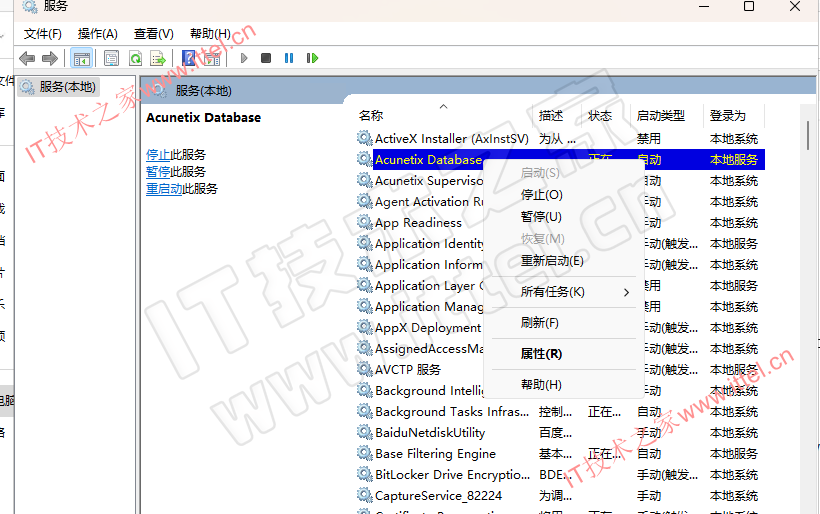
Task: Select the Agent Activation service
Action: click(x=429, y=202)
